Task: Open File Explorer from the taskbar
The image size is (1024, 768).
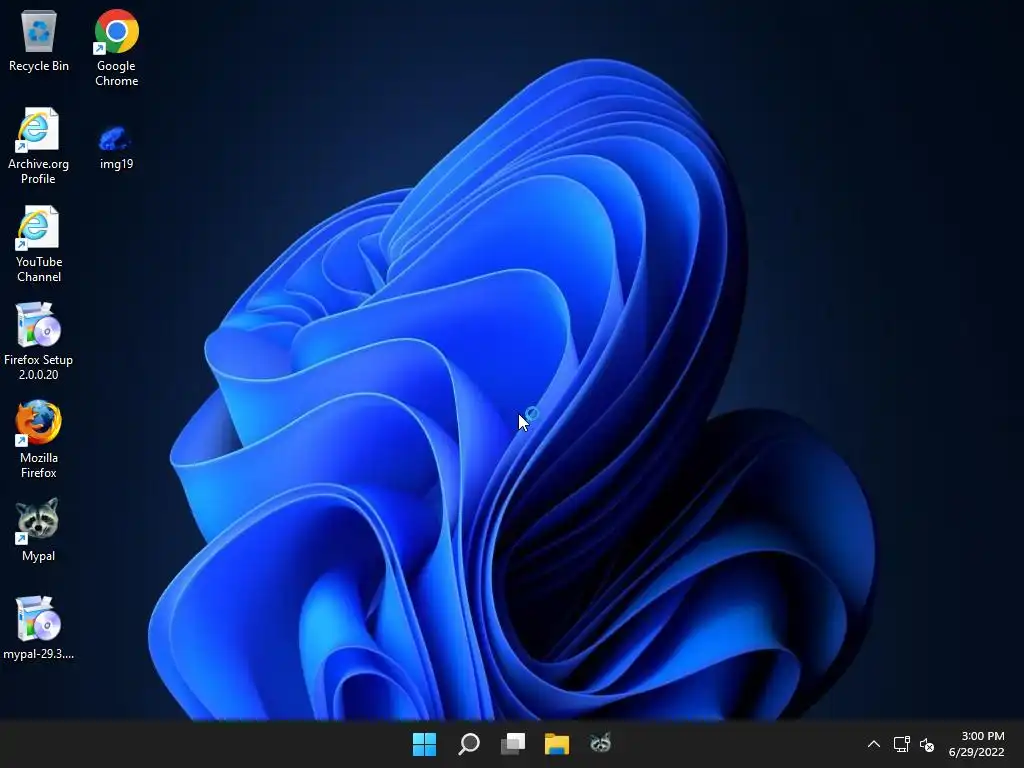Action: pyautogui.click(x=556, y=744)
